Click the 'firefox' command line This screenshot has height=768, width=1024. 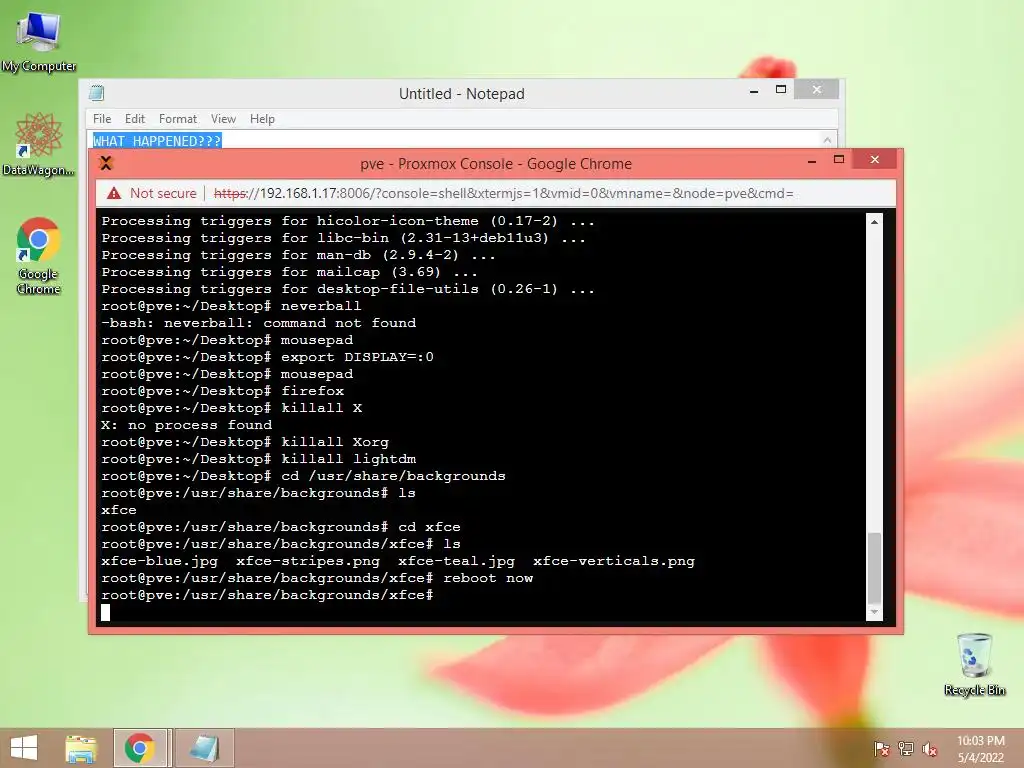pyautogui.click(x=223, y=391)
